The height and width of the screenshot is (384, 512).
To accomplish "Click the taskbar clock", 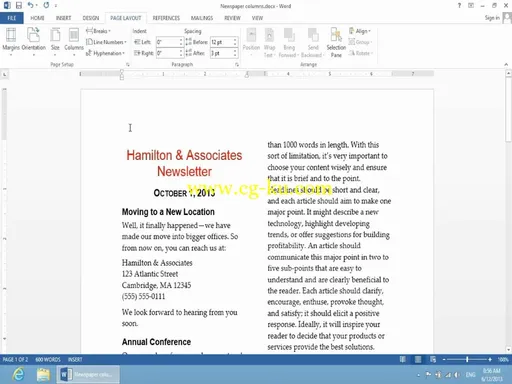I will pos(492,375).
